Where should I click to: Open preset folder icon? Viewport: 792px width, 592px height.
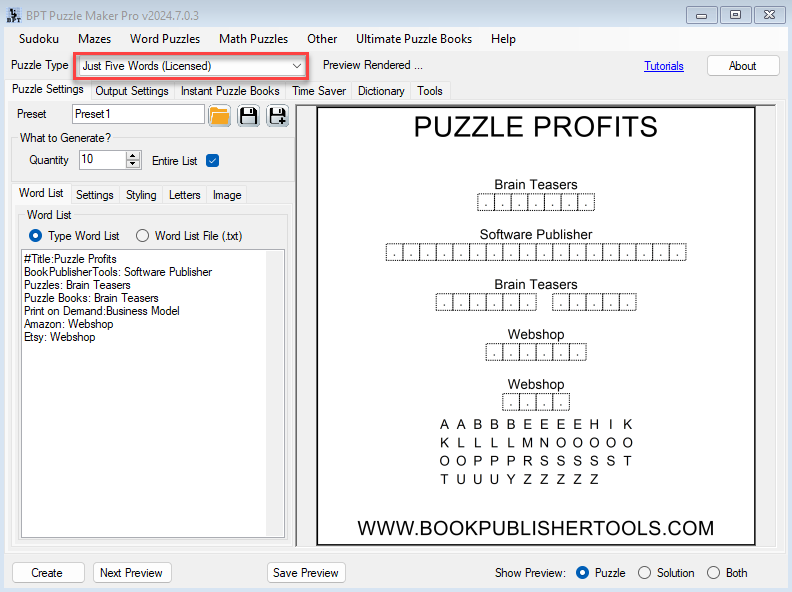pos(220,115)
